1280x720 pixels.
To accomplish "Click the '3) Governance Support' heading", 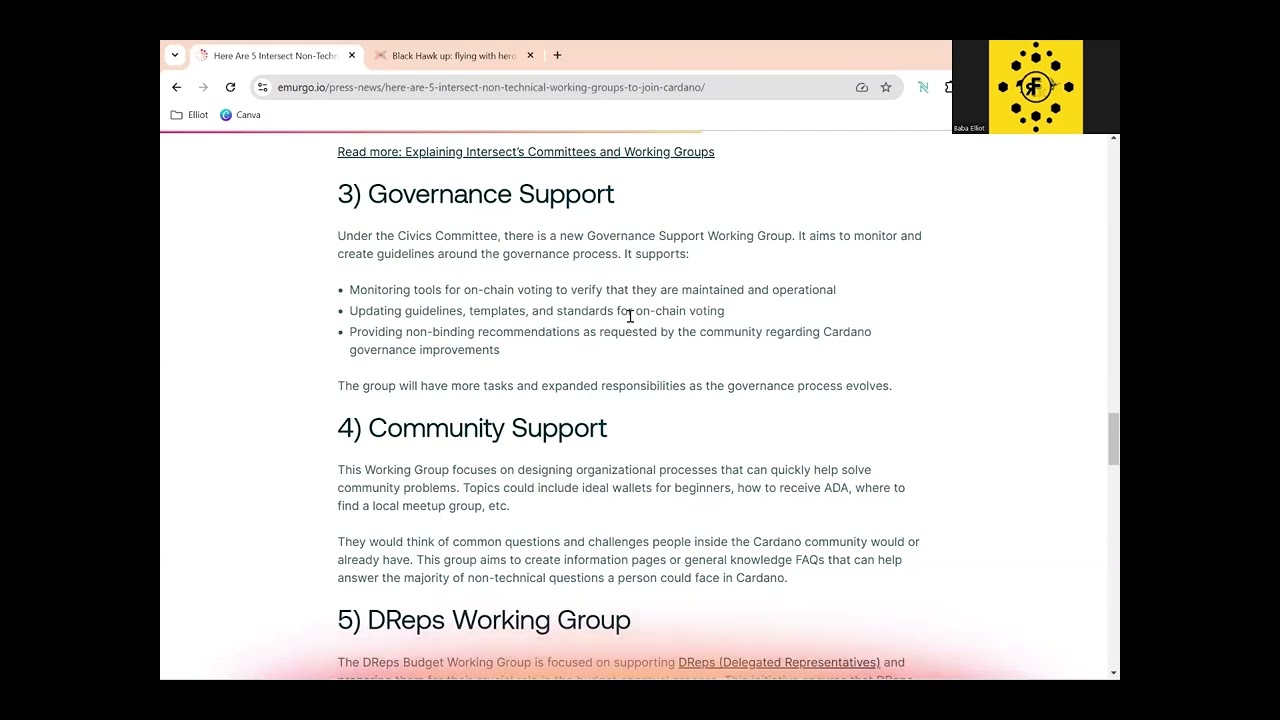I will coord(476,194).
